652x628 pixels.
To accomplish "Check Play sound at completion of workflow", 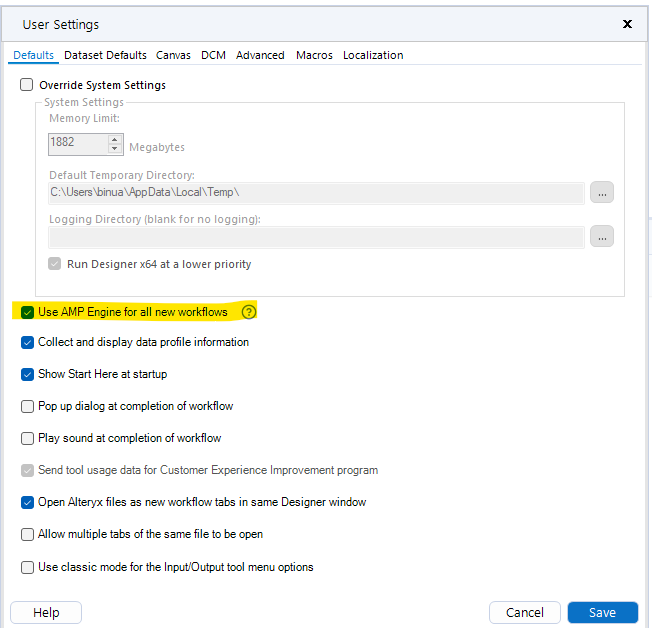I will point(28,438).
